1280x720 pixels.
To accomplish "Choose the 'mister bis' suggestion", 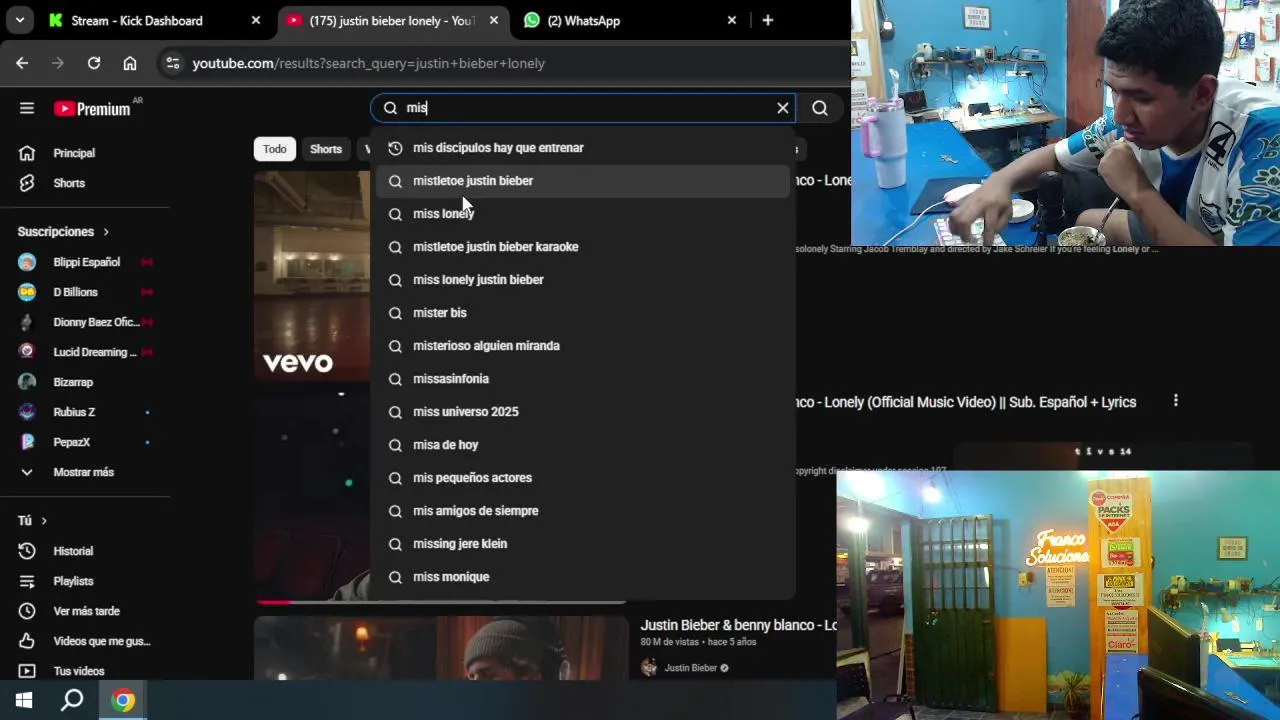I will coord(583,313).
